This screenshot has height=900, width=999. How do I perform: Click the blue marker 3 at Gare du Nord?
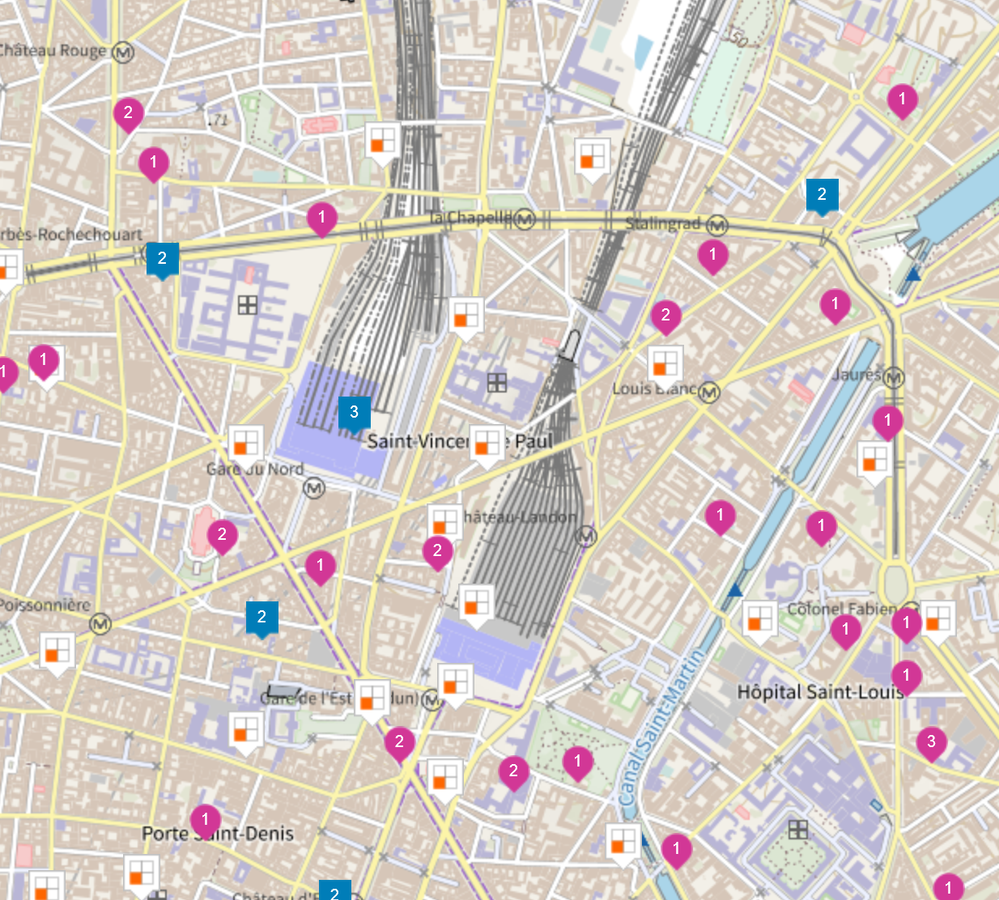point(354,411)
